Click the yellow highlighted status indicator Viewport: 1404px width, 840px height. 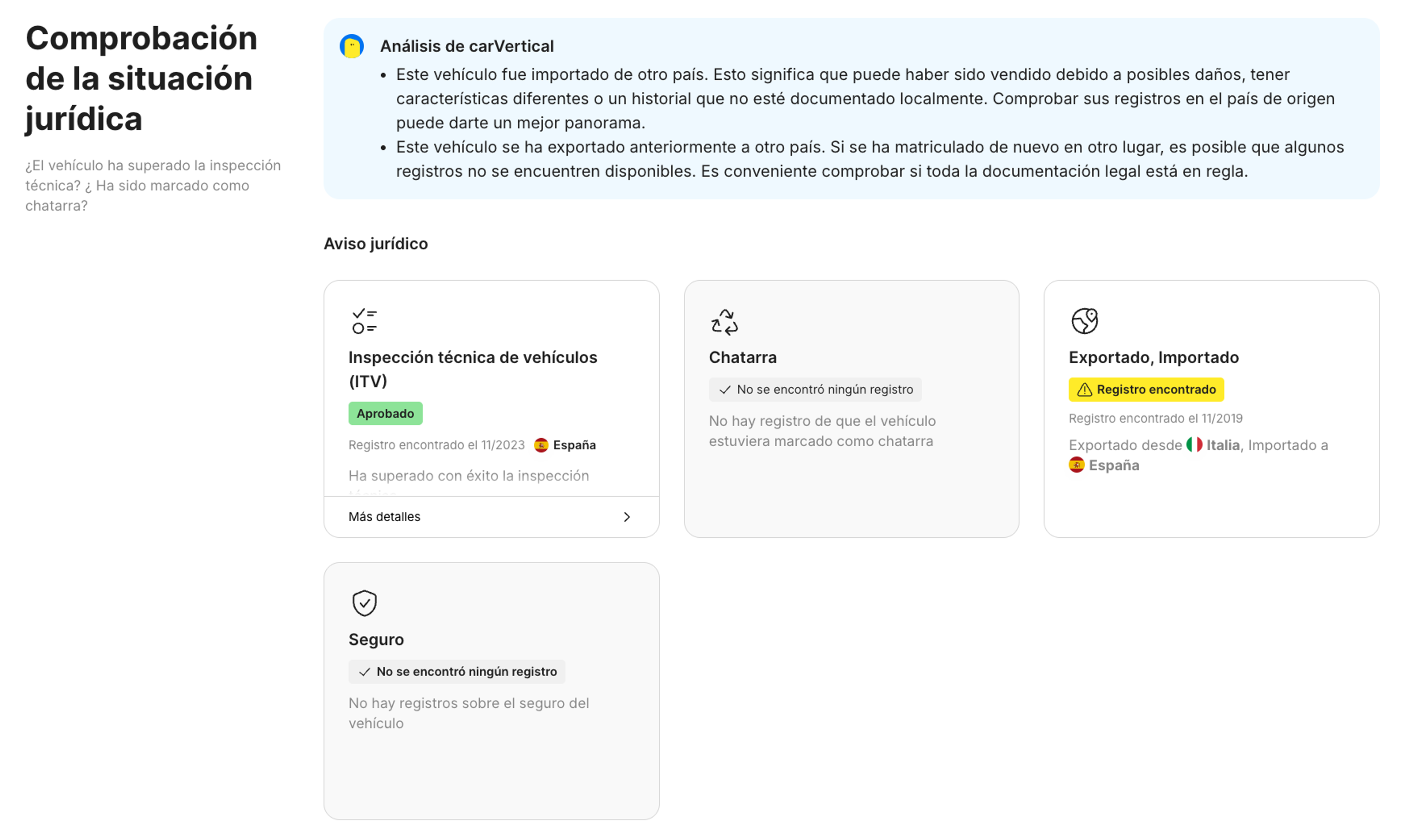coord(1146,389)
